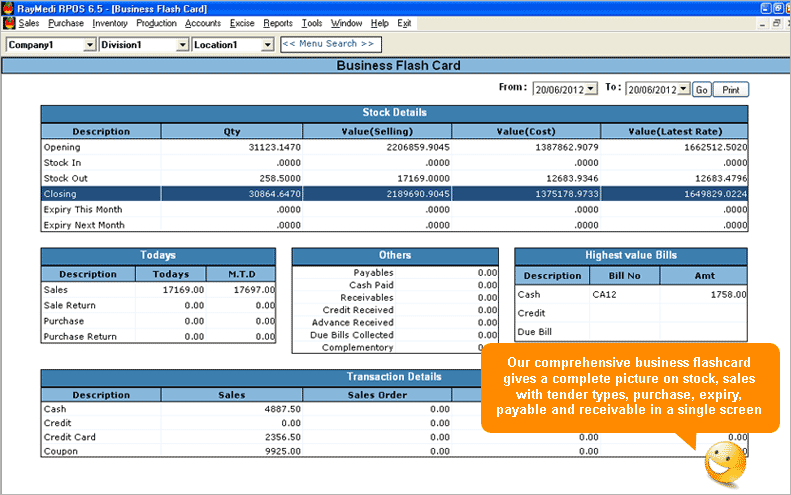The width and height of the screenshot is (791, 495).
Task: Click in the Menu Search field
Action: pos(328,44)
